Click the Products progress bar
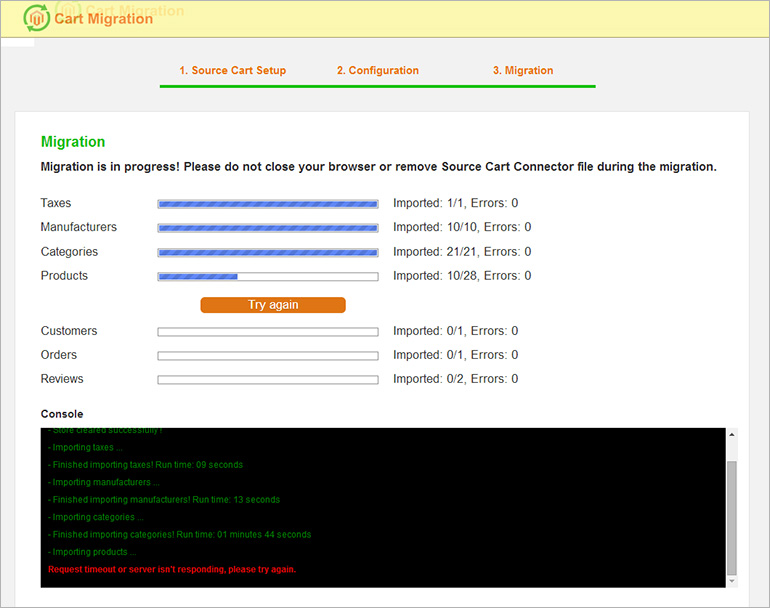Viewport: 770px width, 608px height. (x=268, y=276)
